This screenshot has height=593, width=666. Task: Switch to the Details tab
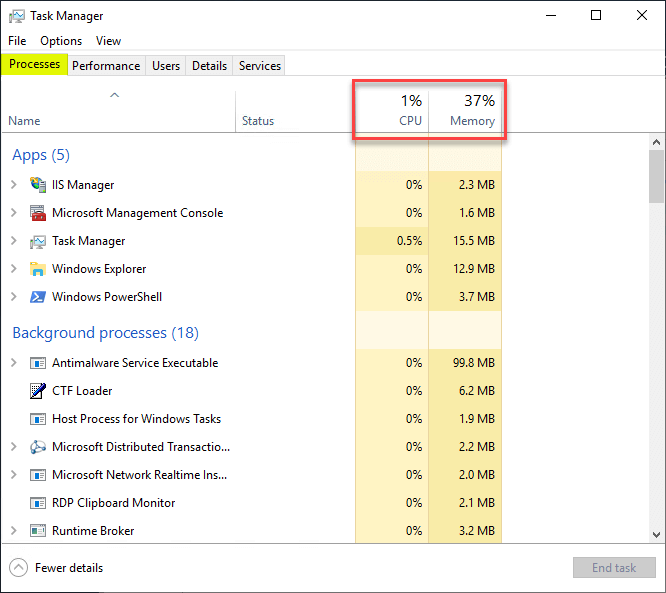(x=209, y=66)
